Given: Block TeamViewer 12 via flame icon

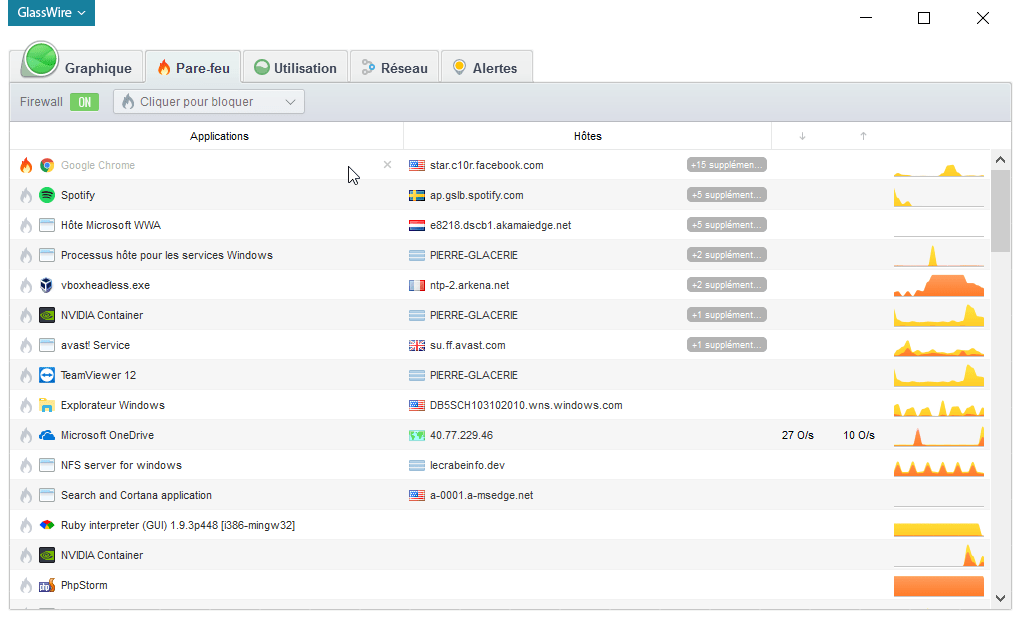Looking at the screenshot, I should pos(26,375).
